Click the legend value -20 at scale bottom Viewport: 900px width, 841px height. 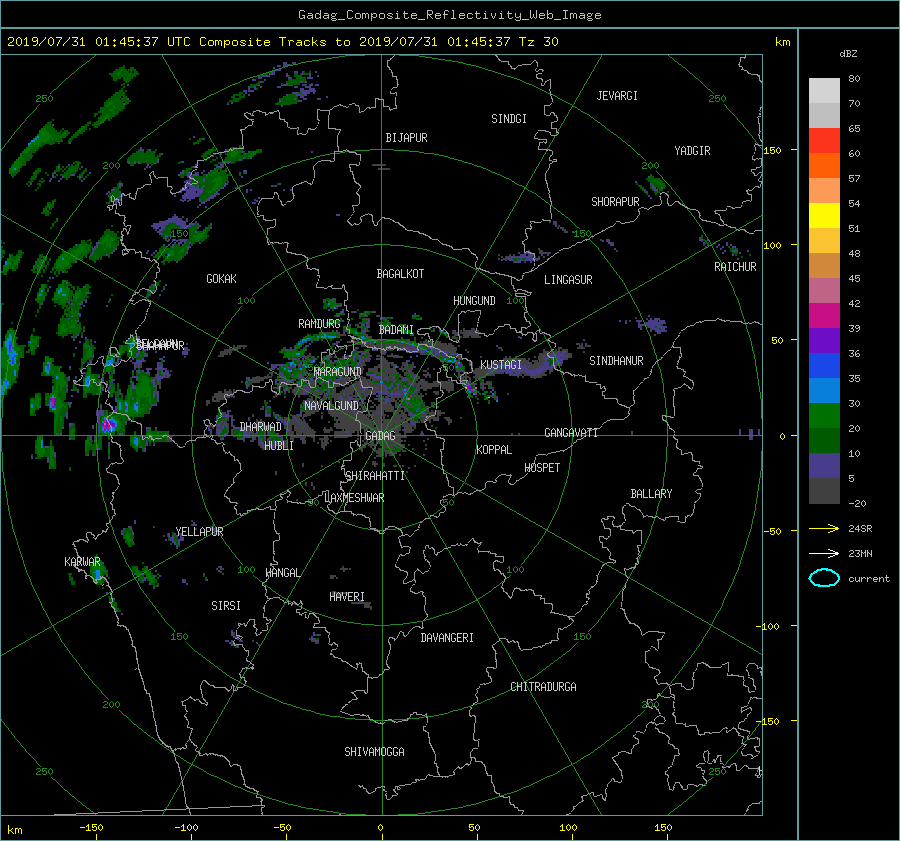[857, 503]
